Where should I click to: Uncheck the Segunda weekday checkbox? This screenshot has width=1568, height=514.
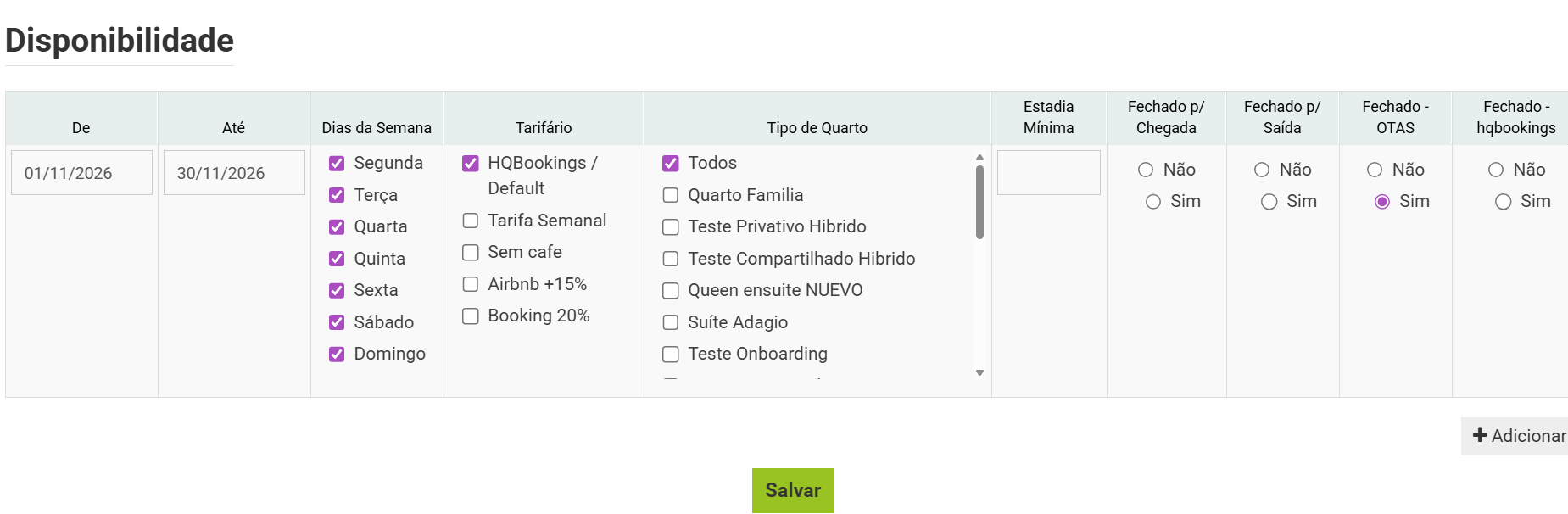337,164
